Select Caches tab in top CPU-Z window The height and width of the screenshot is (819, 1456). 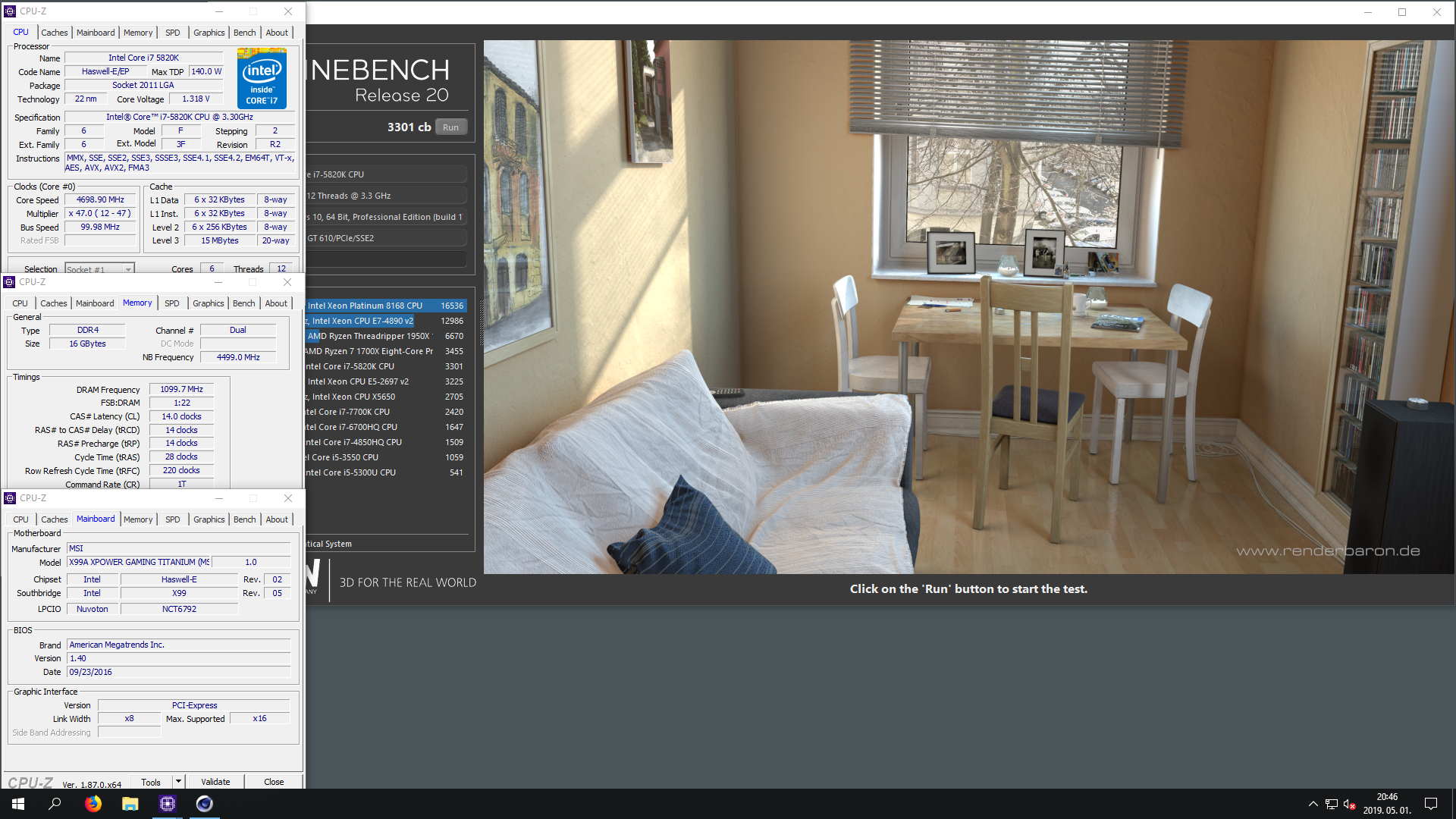point(55,33)
